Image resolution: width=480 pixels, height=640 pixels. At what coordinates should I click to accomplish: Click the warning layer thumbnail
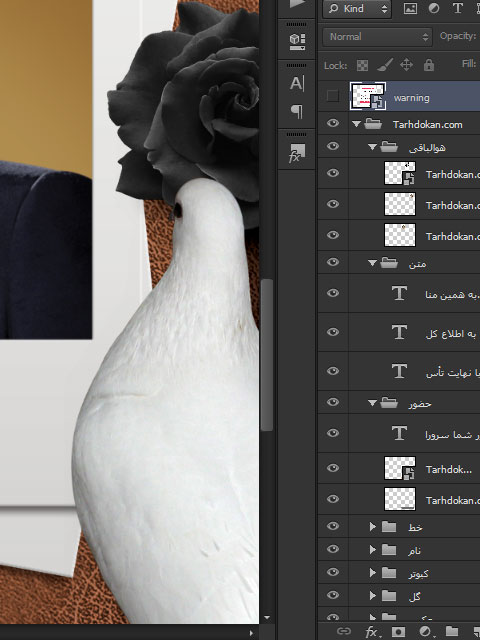pos(368,96)
